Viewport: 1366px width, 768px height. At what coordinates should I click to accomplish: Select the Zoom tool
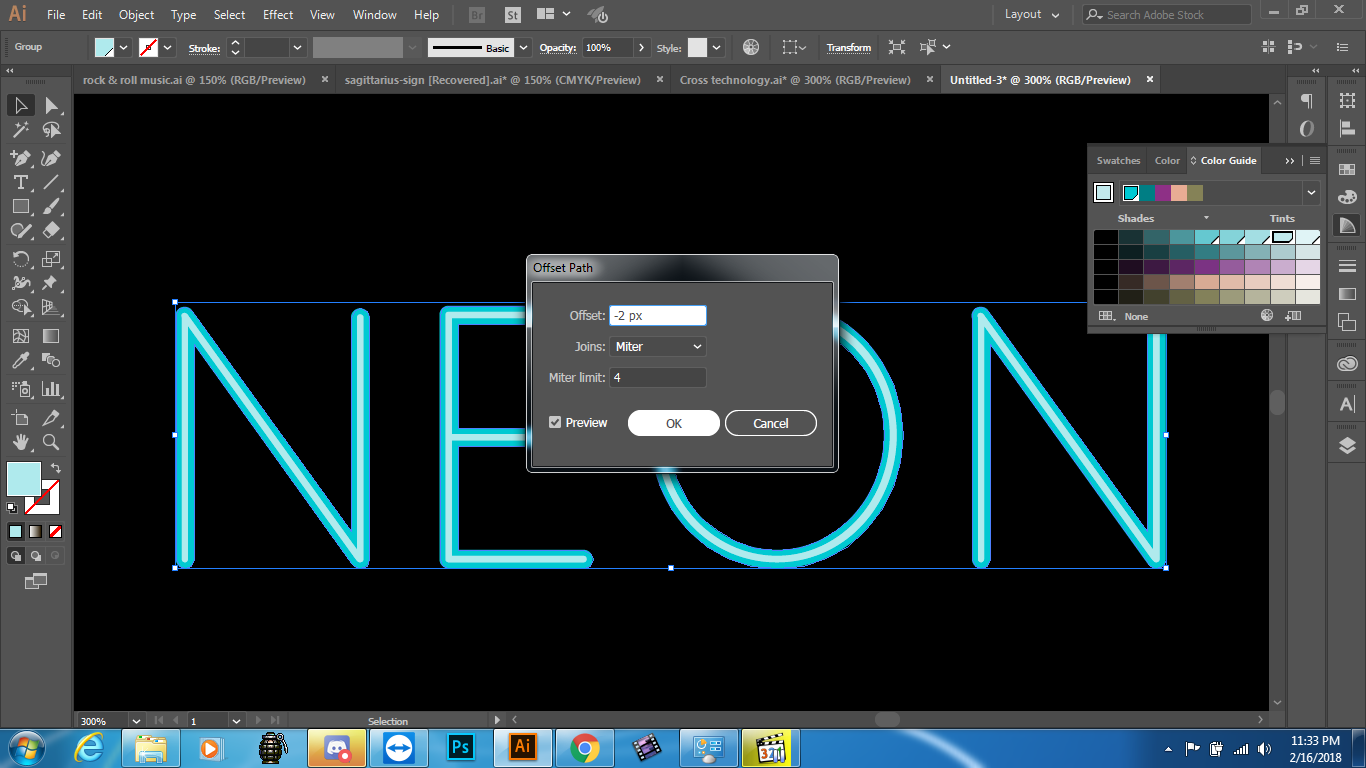click(51, 441)
